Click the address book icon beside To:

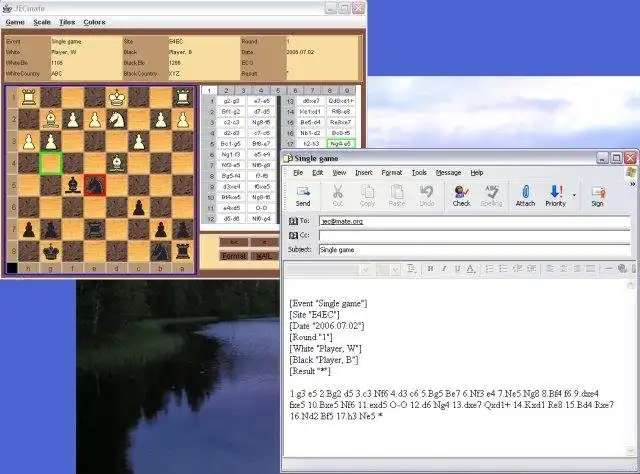tap(293, 221)
